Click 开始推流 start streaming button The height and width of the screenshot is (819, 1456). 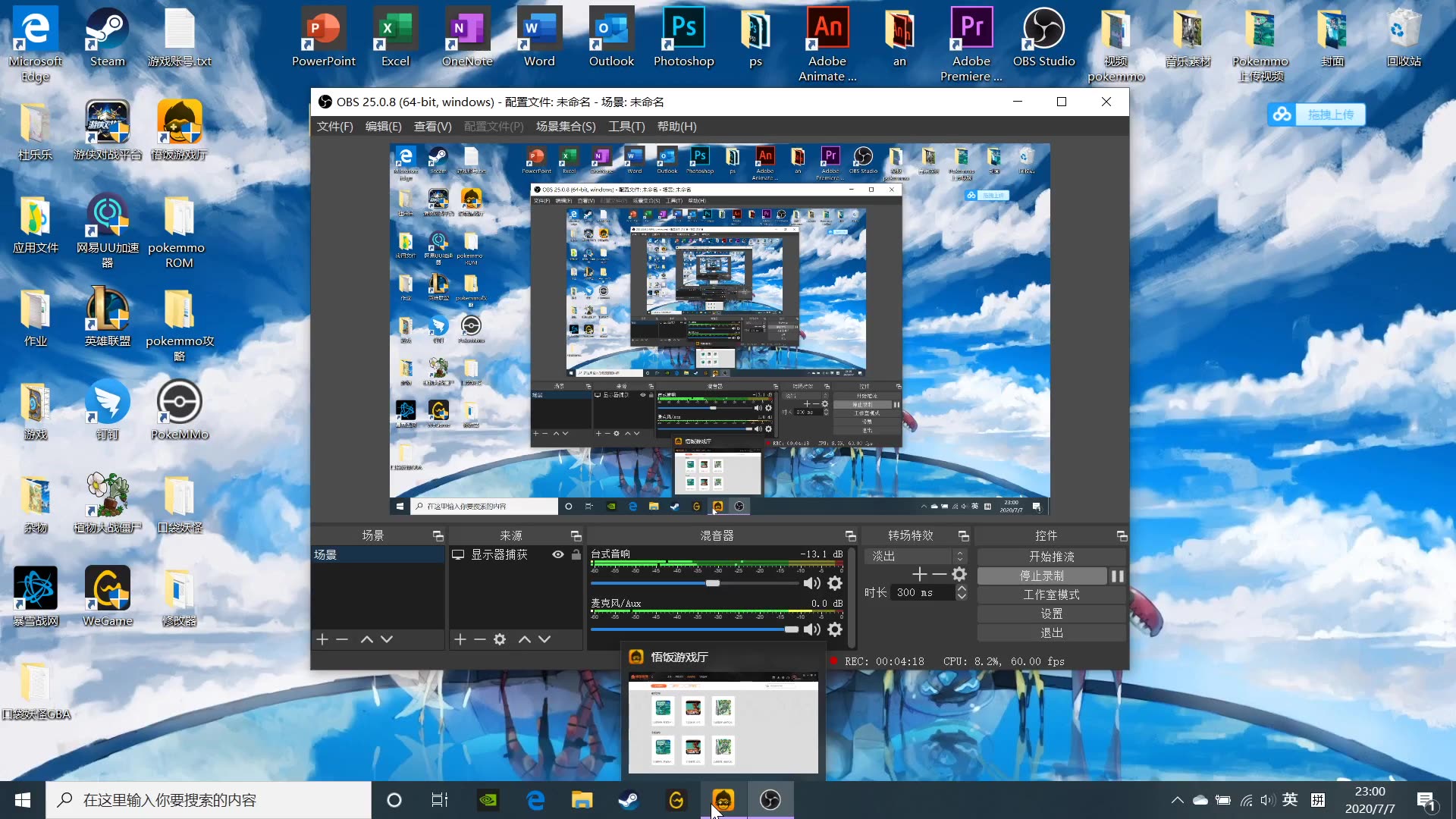point(1051,557)
